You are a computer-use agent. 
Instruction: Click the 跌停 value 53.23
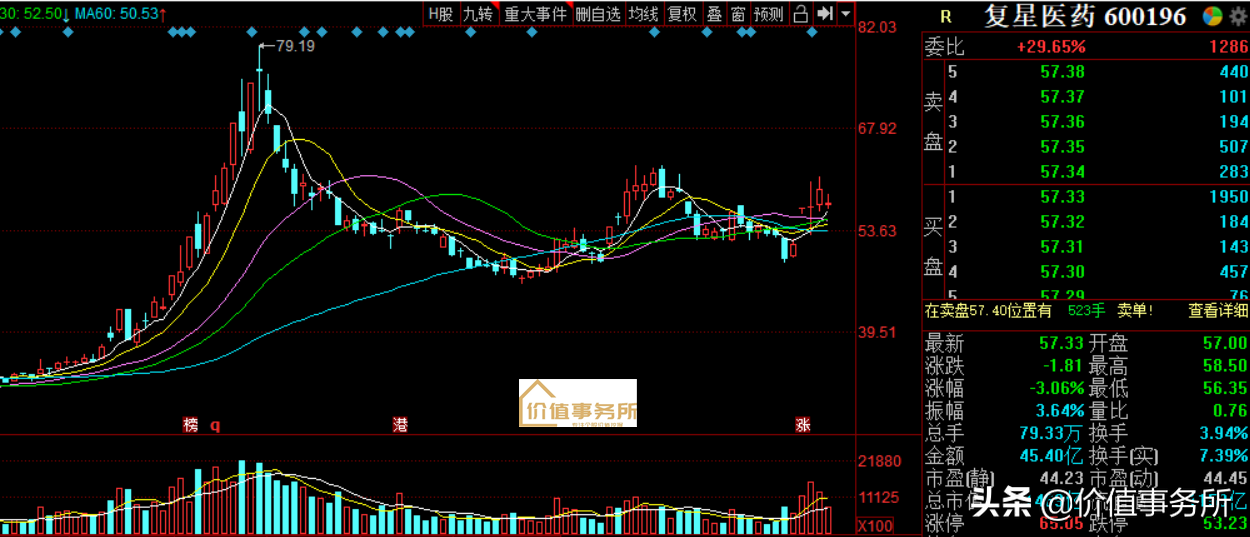(x=1226, y=524)
